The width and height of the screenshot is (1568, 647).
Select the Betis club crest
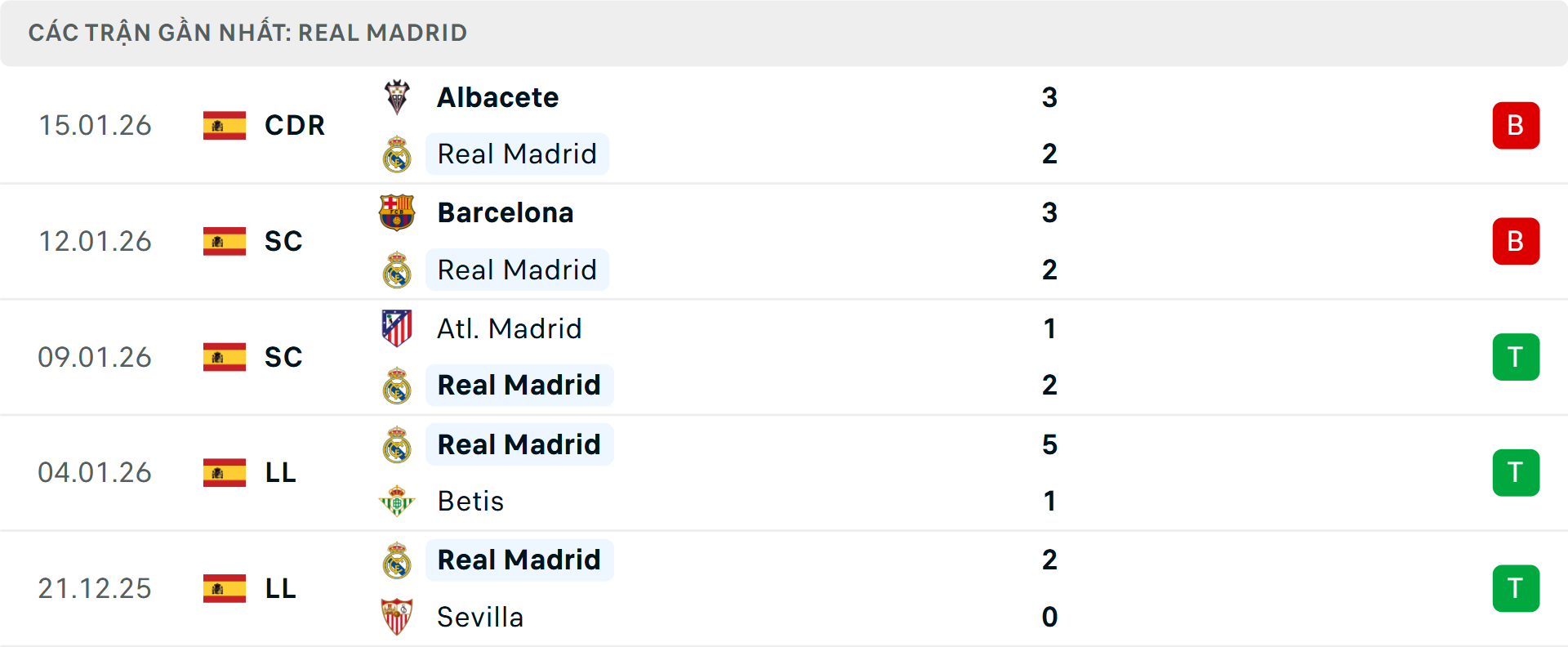[398, 501]
